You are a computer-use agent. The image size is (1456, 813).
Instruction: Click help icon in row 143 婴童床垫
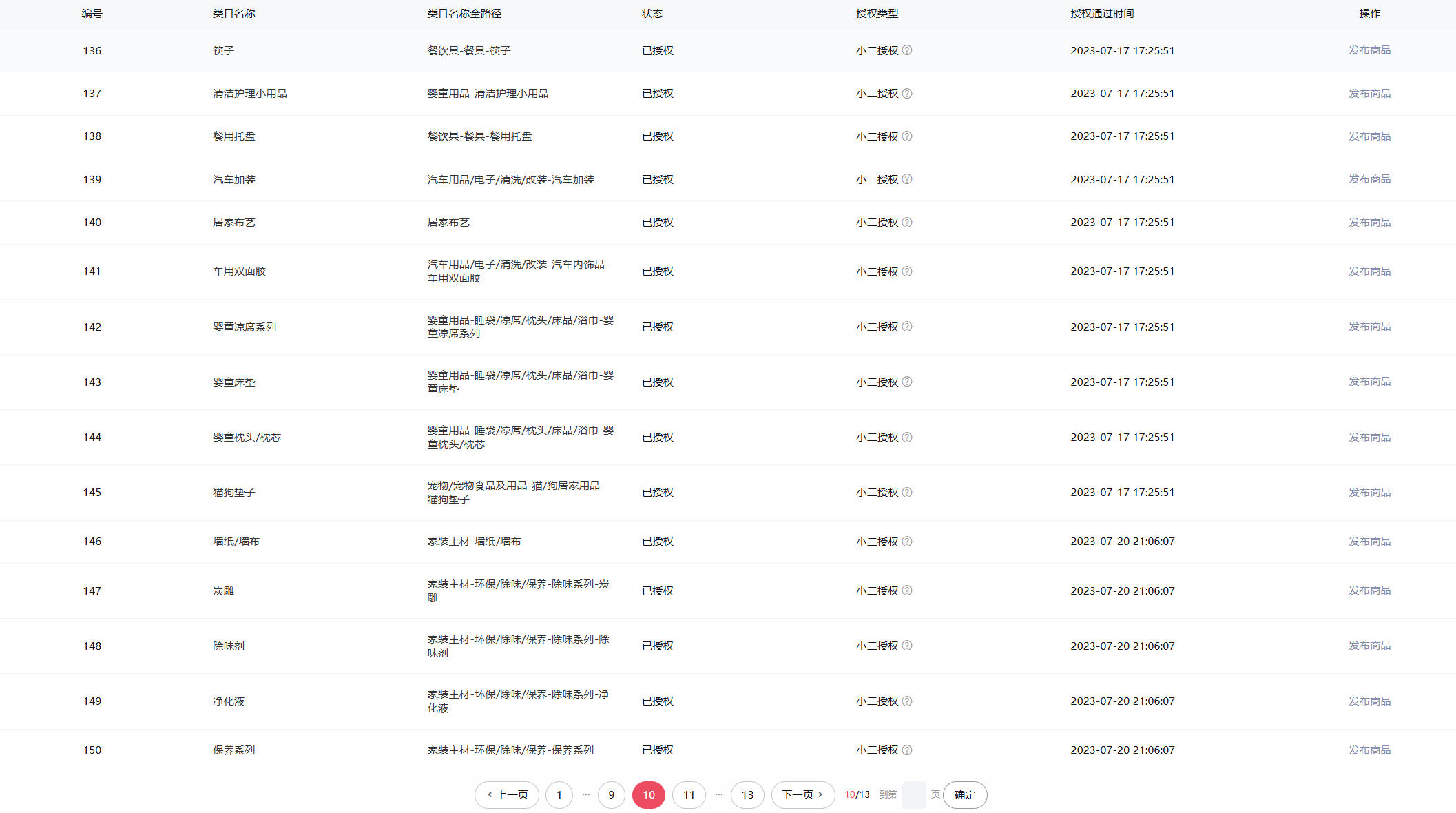pyautogui.click(x=907, y=382)
